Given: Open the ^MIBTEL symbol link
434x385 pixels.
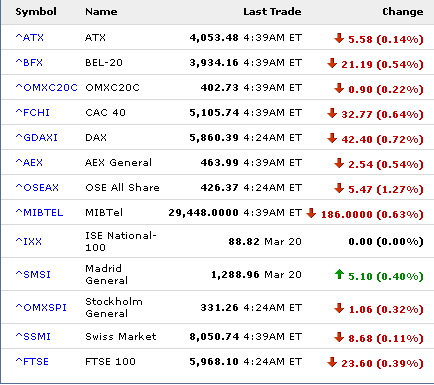Looking at the screenshot, I should click(39, 213).
